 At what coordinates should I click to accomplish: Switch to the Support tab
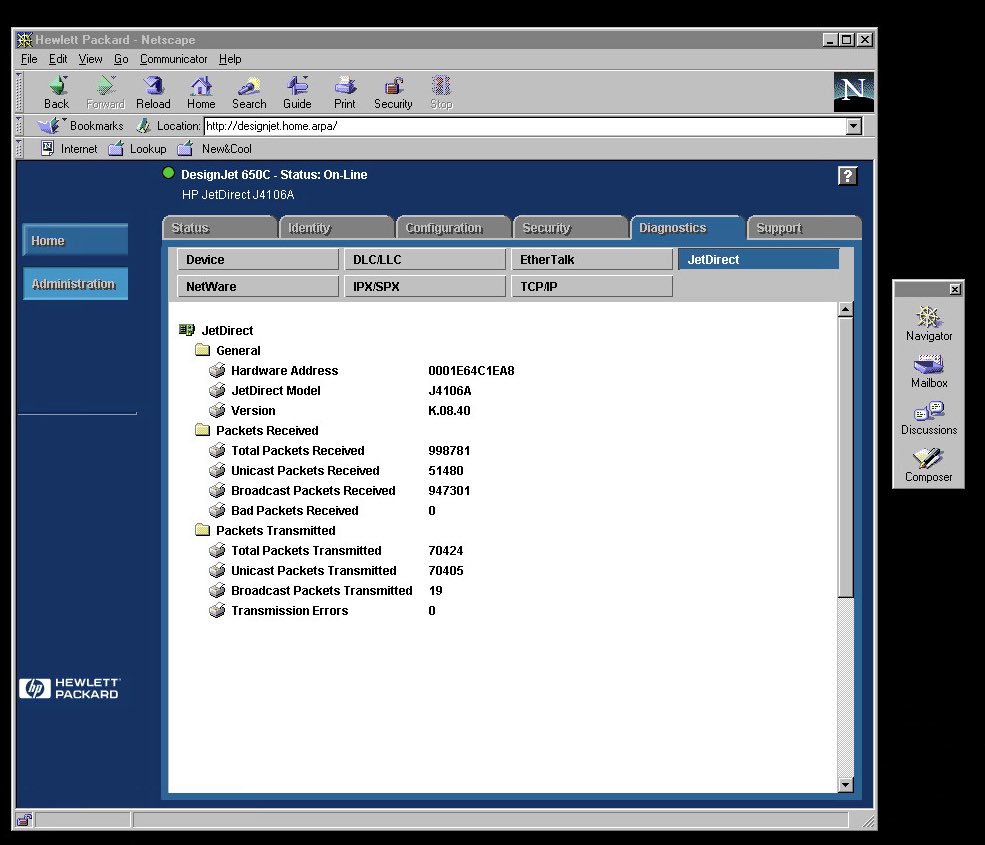[x=804, y=227]
